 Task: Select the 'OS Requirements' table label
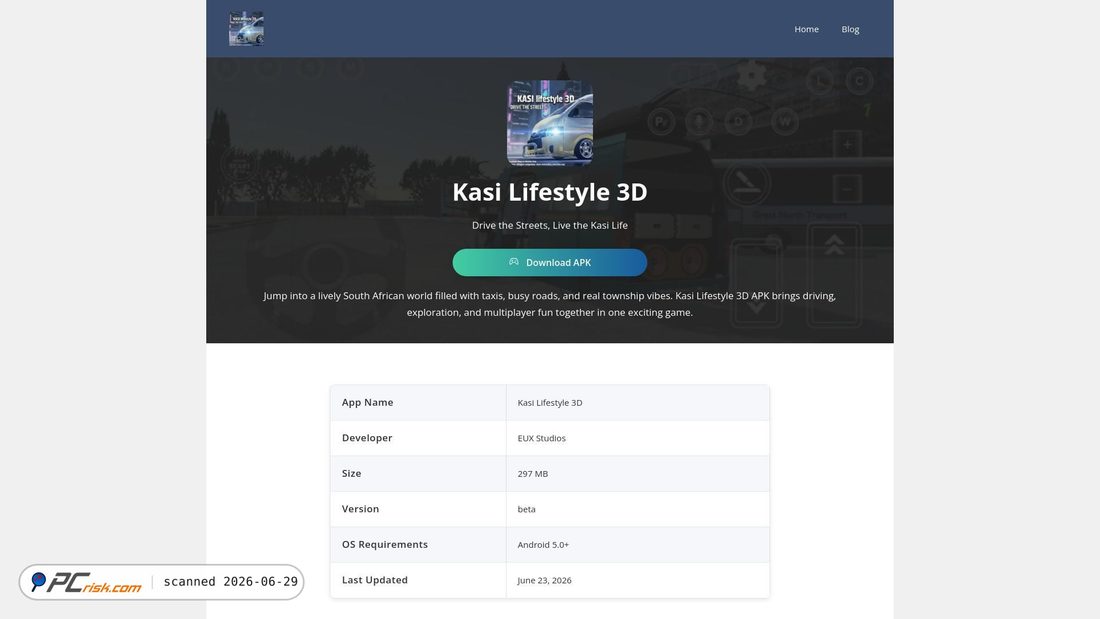coord(384,545)
